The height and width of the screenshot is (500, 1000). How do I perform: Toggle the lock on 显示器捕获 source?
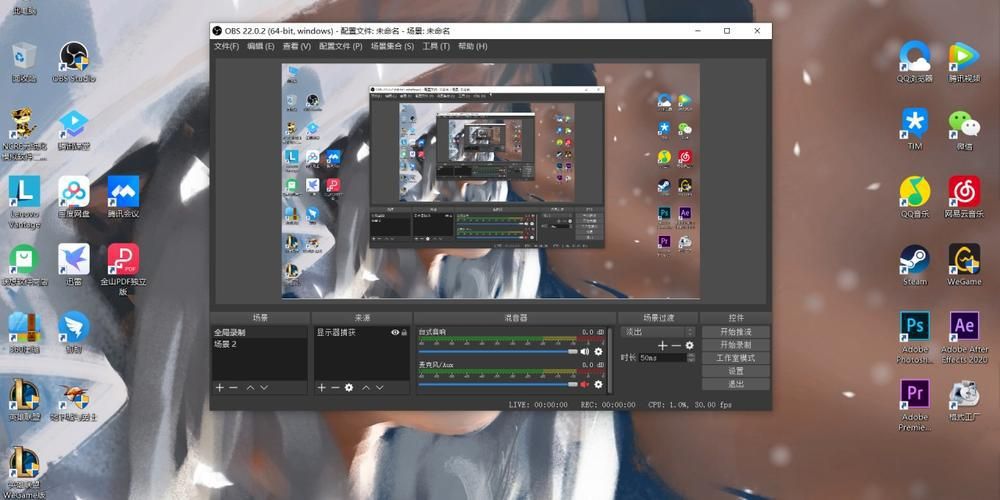point(404,332)
